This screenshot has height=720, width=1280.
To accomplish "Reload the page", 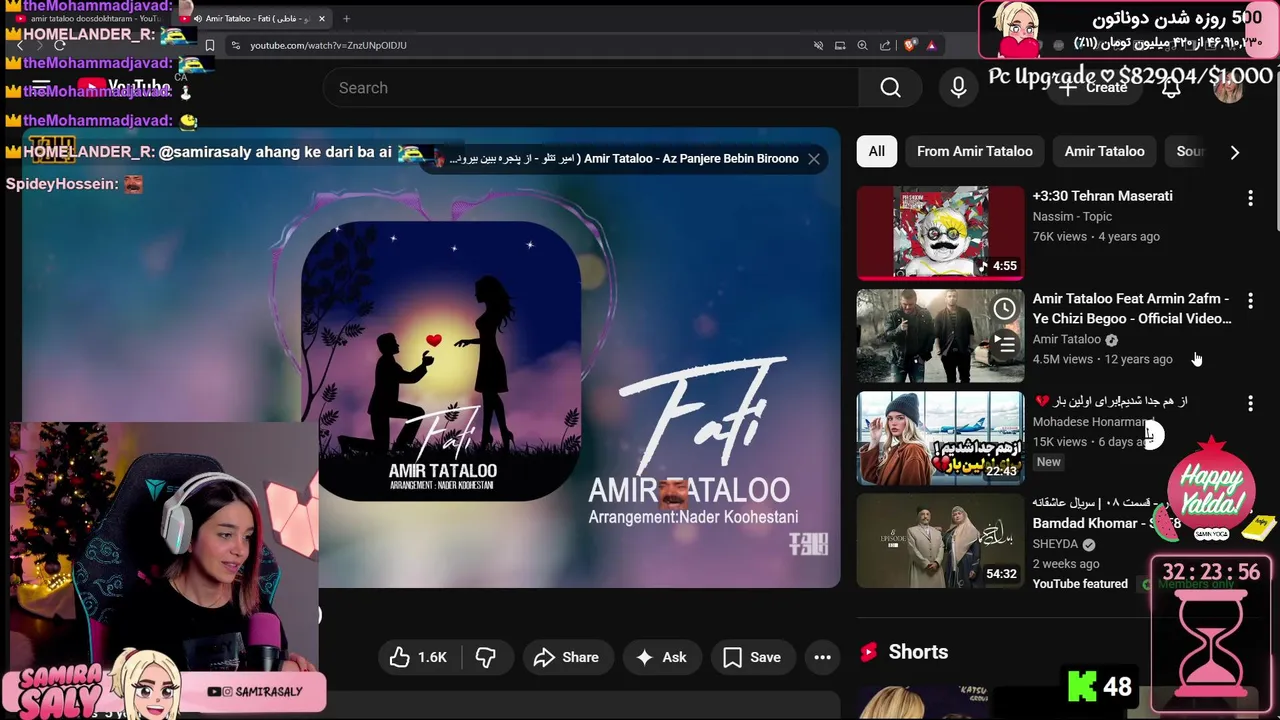I will coord(60,45).
